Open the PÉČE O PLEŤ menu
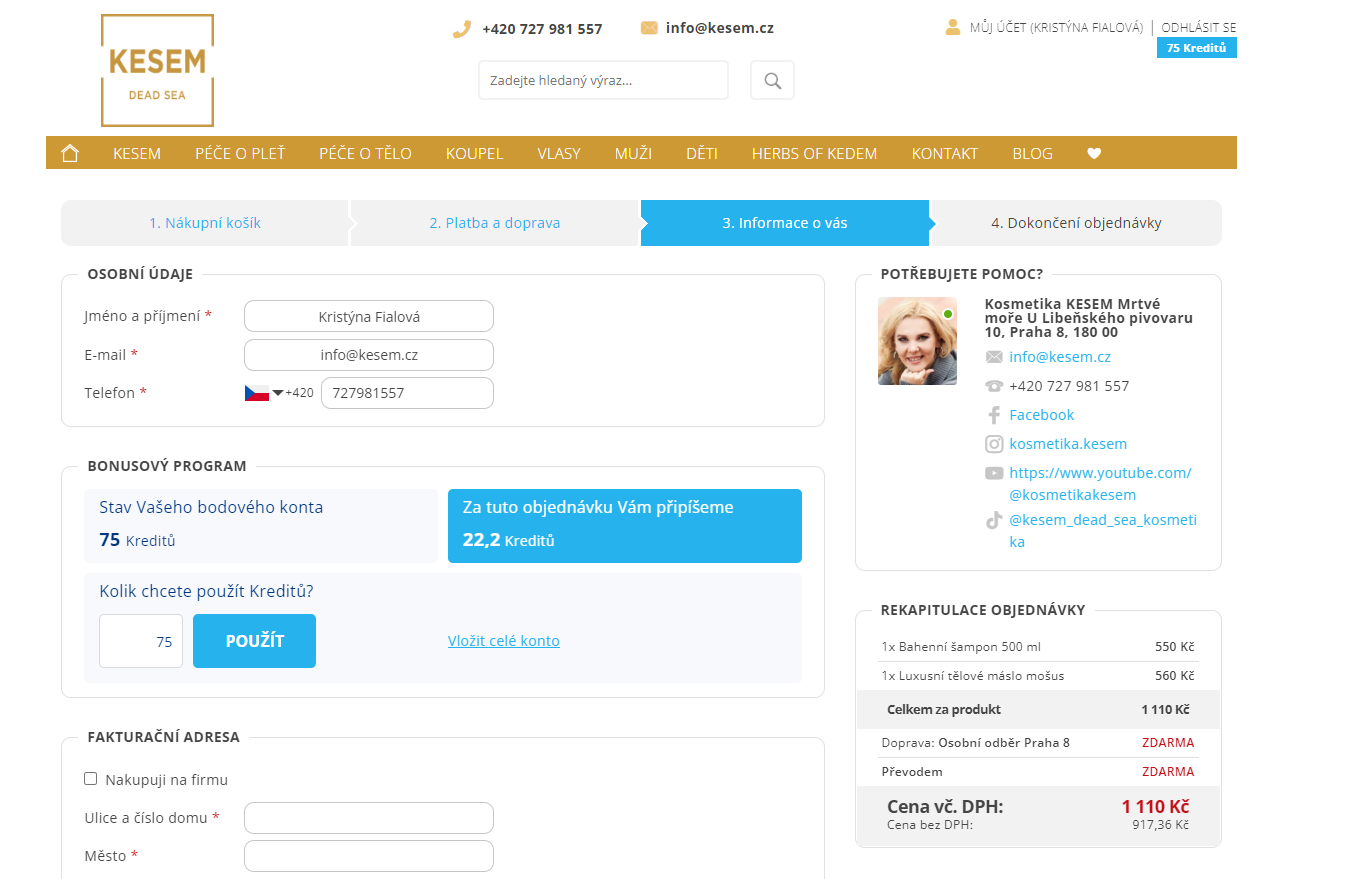Screen dimensions: 1368x879 tap(240, 153)
